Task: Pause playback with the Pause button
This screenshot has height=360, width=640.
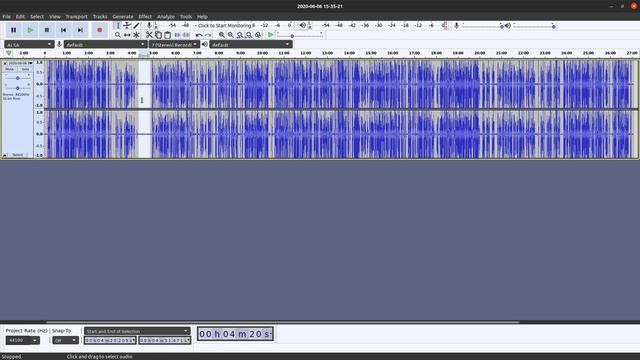Action: [x=13, y=30]
